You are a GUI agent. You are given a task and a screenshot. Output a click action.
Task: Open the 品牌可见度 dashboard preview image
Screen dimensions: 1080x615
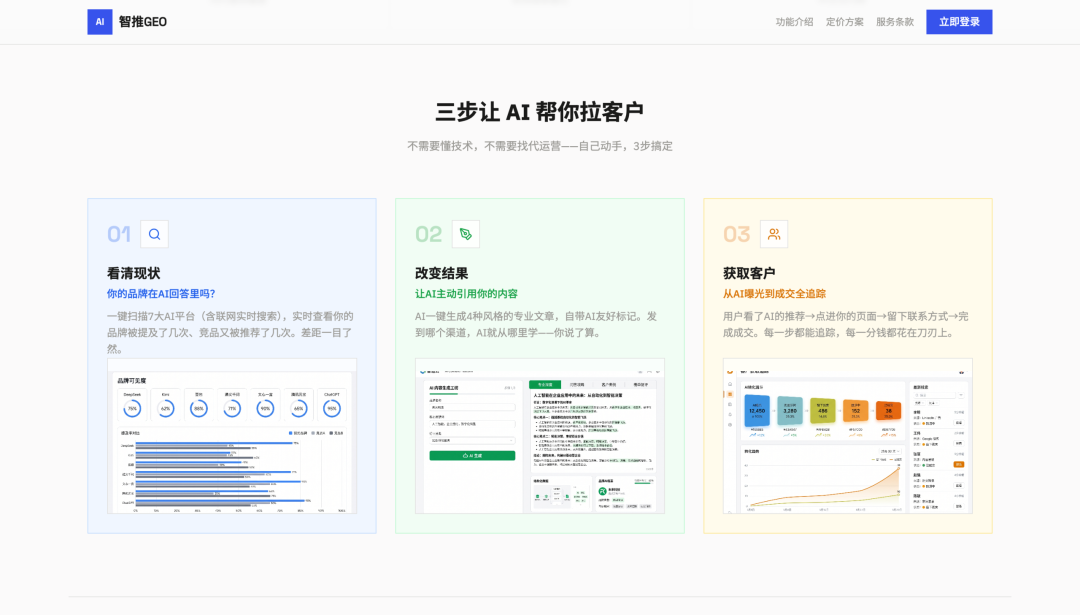tap(232, 436)
